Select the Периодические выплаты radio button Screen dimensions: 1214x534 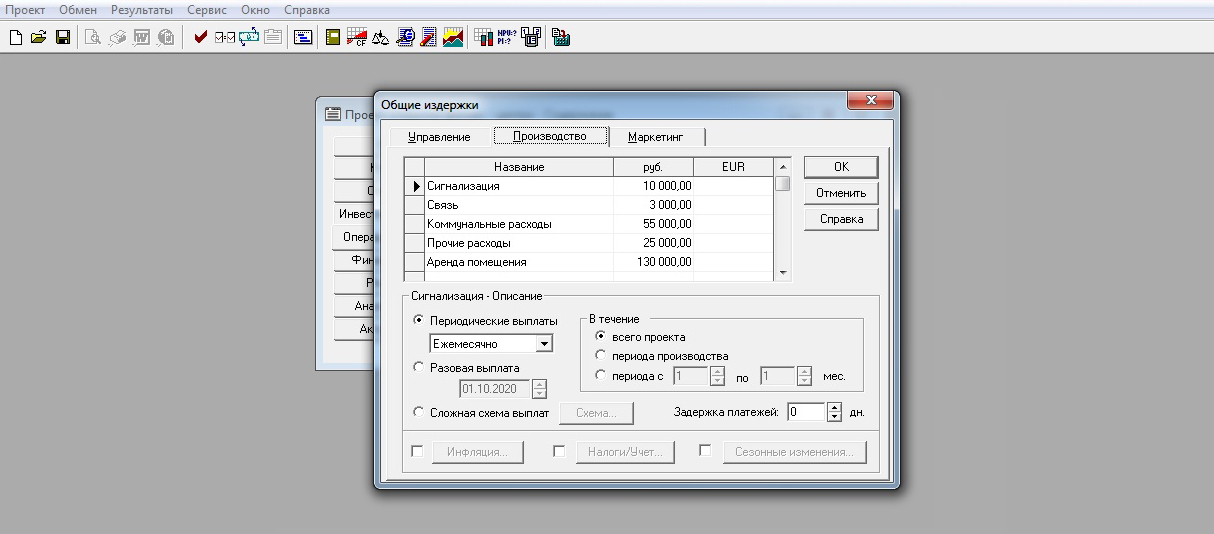(418, 320)
